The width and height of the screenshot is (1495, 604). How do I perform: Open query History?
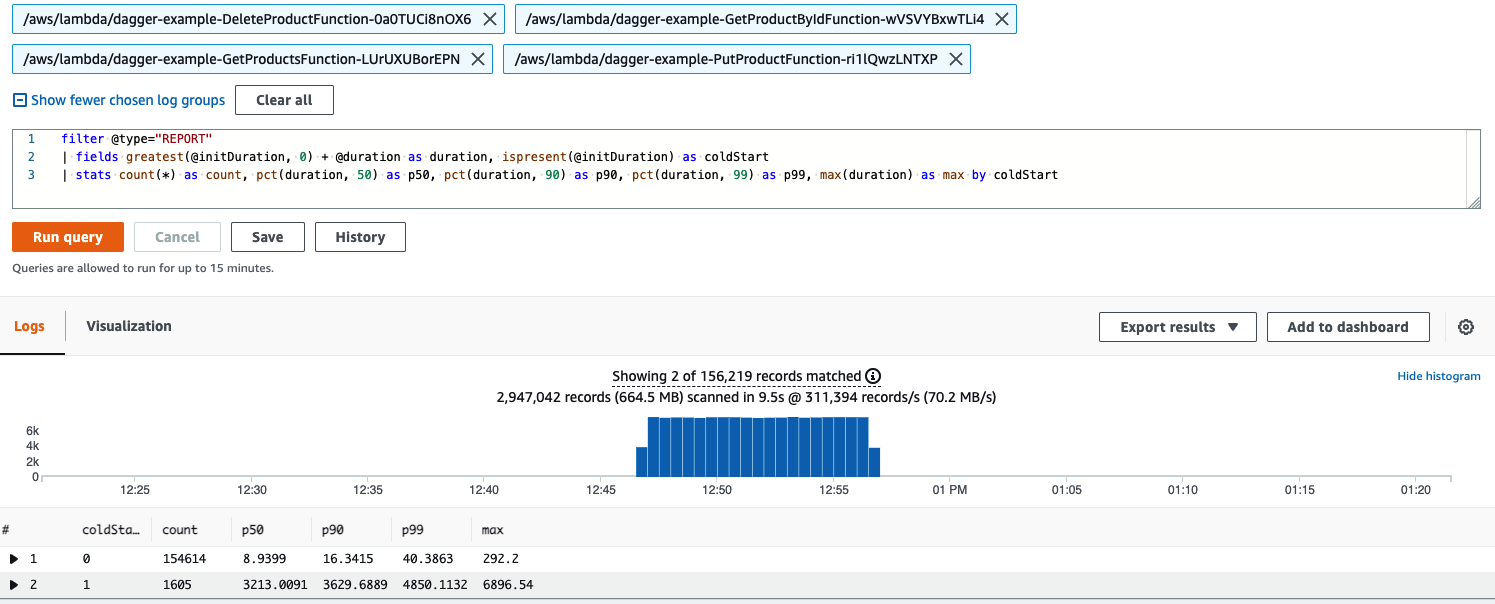[360, 237]
